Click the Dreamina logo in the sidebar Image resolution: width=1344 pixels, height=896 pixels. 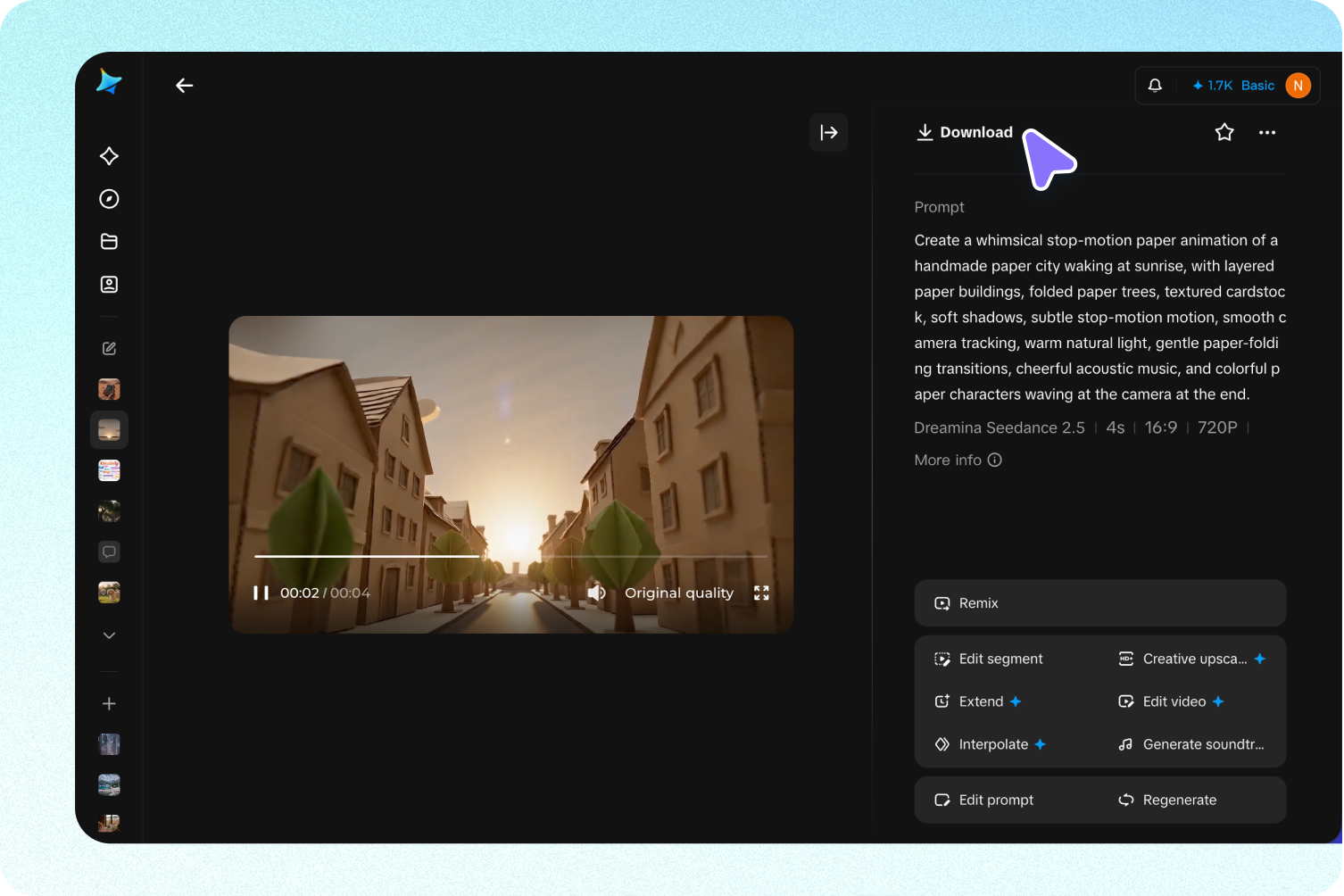[109, 82]
